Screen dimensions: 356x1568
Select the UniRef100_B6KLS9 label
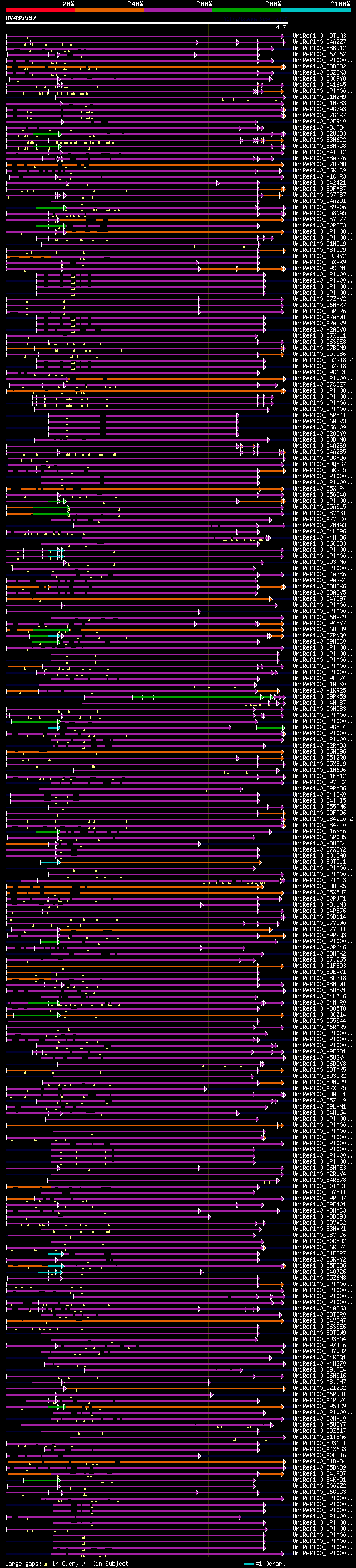pyautogui.click(x=319, y=170)
